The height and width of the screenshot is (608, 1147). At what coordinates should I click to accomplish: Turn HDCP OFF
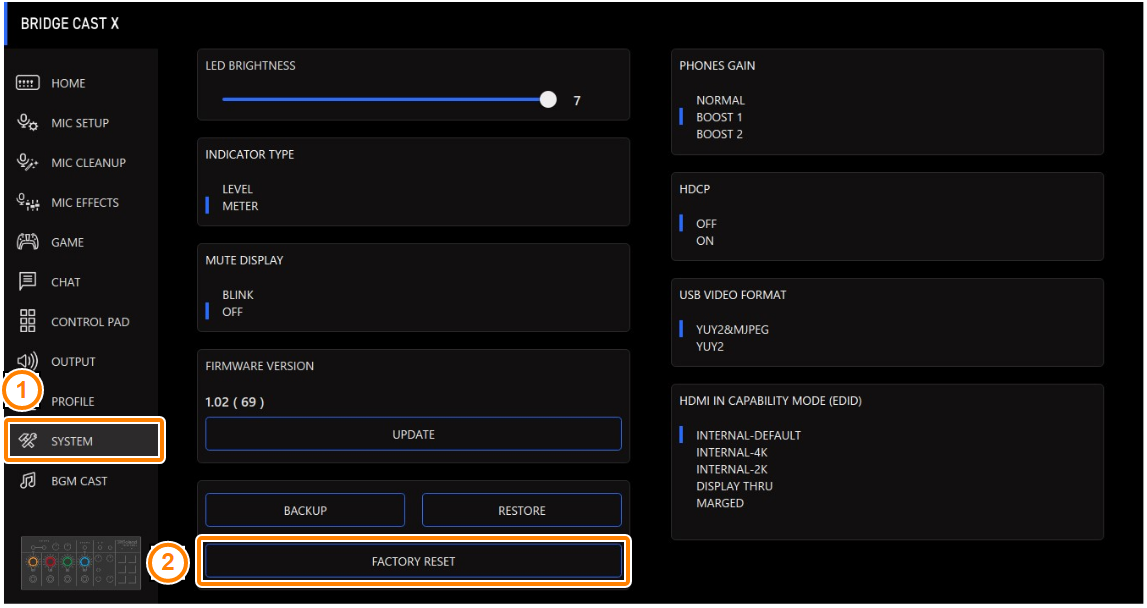(706, 224)
